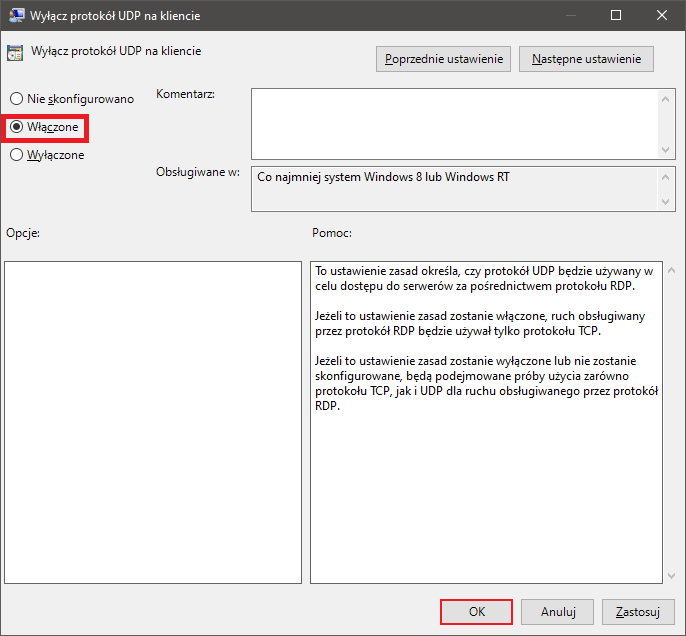The image size is (686, 636).
Task: Focus the Komentarz text field
Action: (x=454, y=124)
